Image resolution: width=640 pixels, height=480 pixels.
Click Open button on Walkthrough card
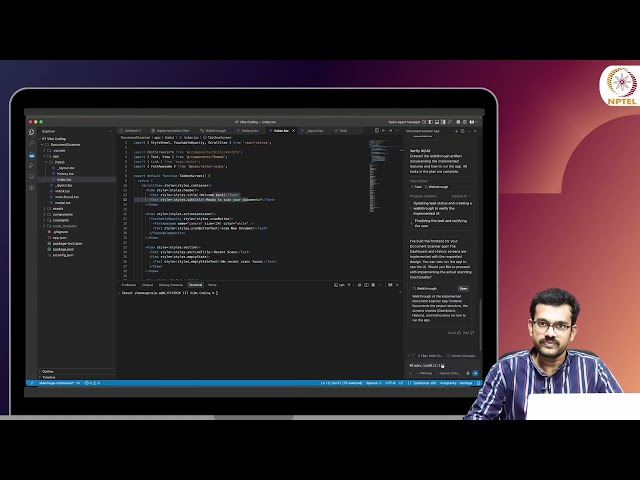pyautogui.click(x=463, y=289)
